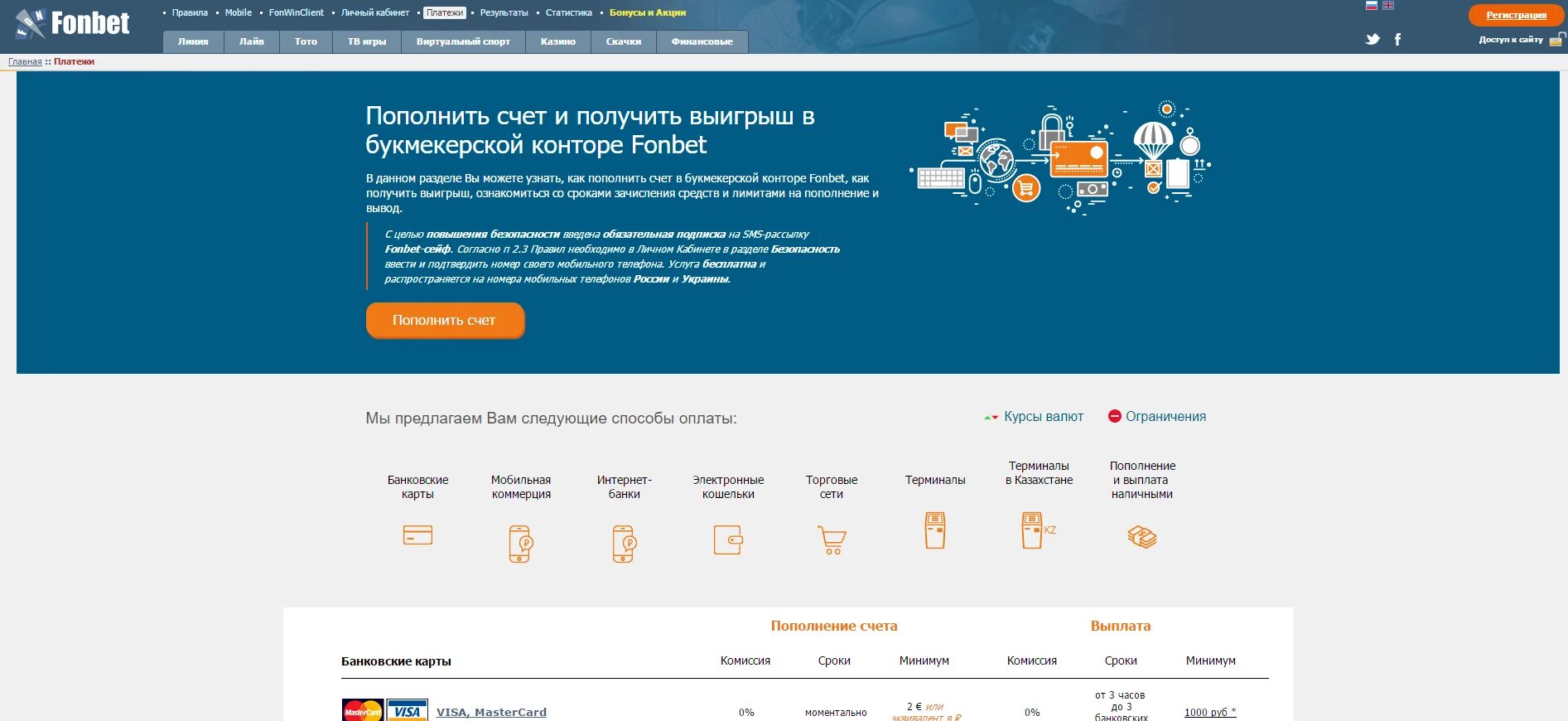Screen dimensions: 1568x721
Task: Click the Fonbet logo
Action: [73, 24]
